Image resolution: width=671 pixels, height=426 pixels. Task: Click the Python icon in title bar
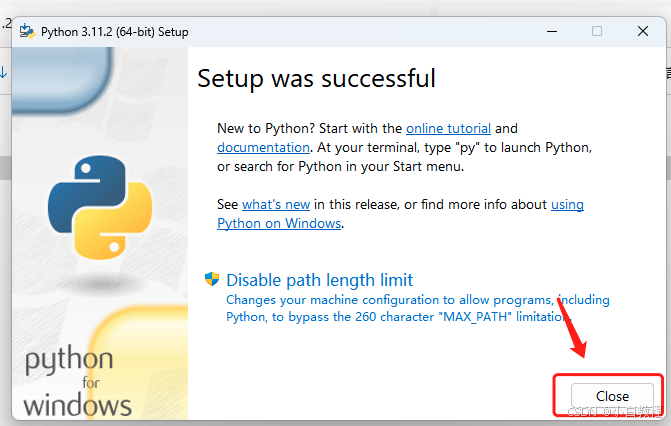click(x=27, y=31)
